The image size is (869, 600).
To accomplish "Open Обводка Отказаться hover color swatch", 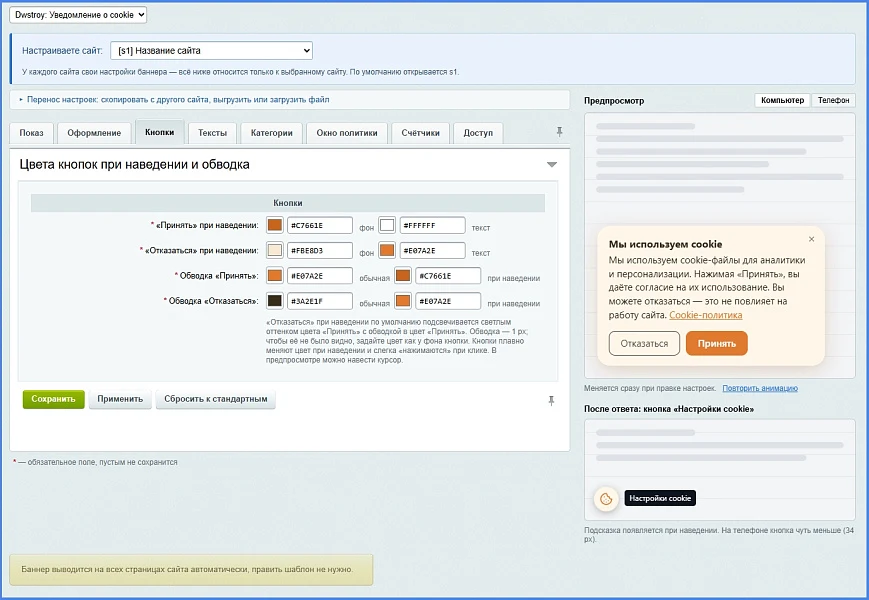I will pyautogui.click(x=403, y=301).
